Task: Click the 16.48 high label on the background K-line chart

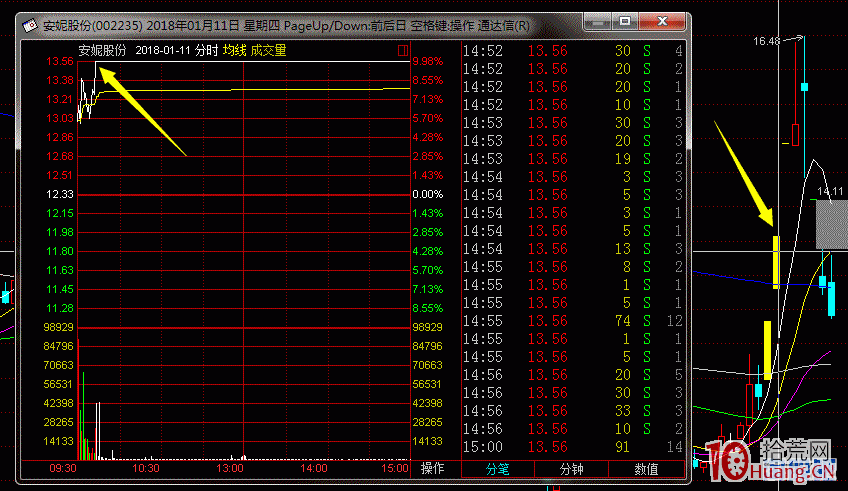Action: pyautogui.click(x=767, y=41)
